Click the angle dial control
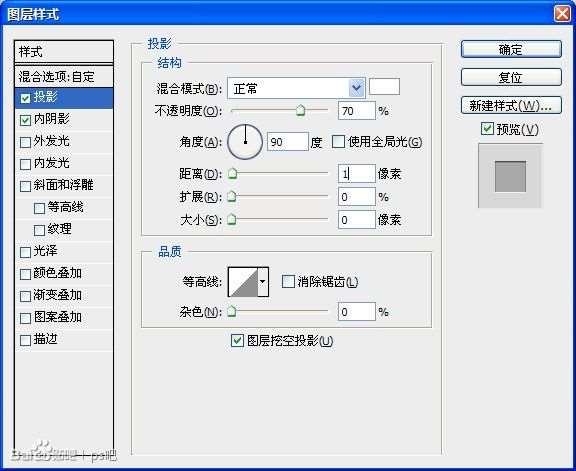This screenshot has width=576, height=471. (245, 142)
